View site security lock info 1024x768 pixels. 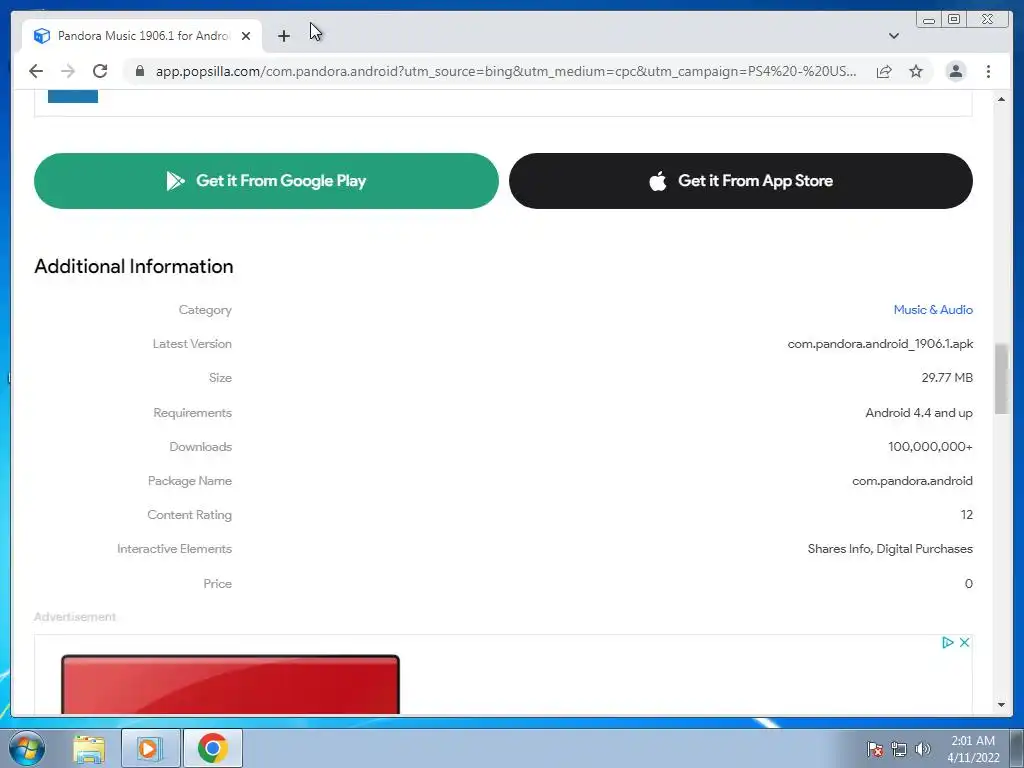click(x=140, y=71)
